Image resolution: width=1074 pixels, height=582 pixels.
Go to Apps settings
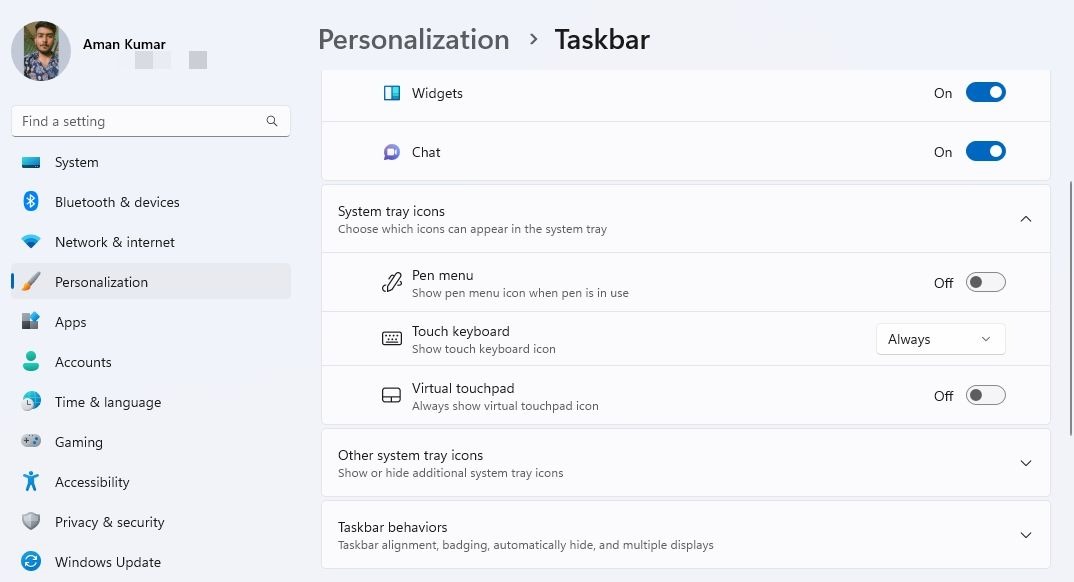[151, 322]
